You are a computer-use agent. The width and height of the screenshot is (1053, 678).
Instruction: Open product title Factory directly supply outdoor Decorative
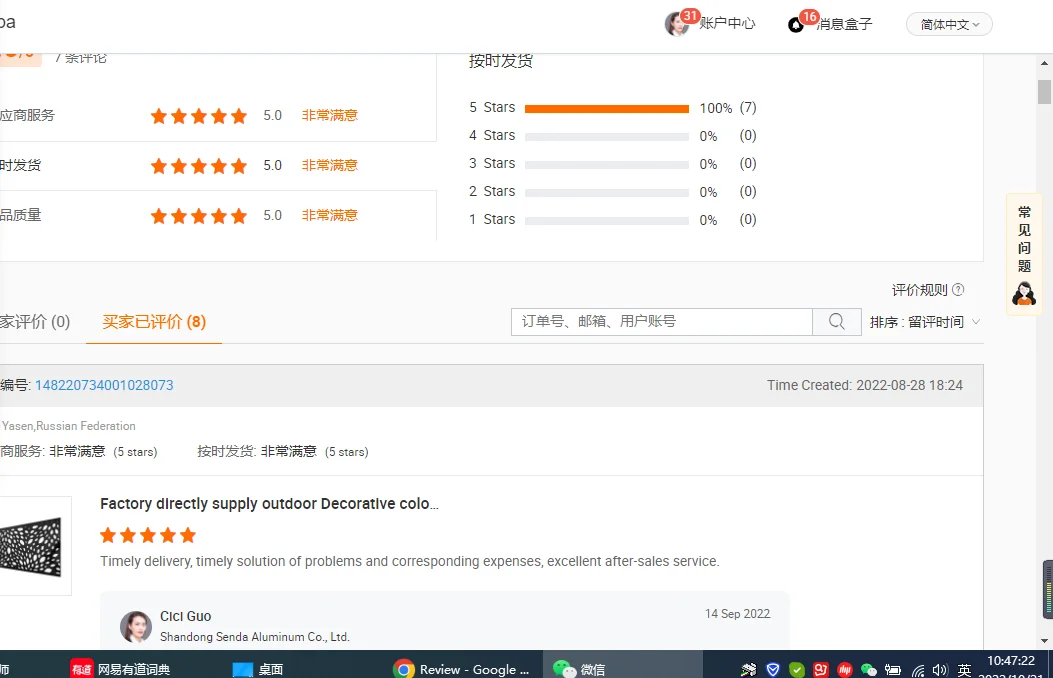[269, 503]
